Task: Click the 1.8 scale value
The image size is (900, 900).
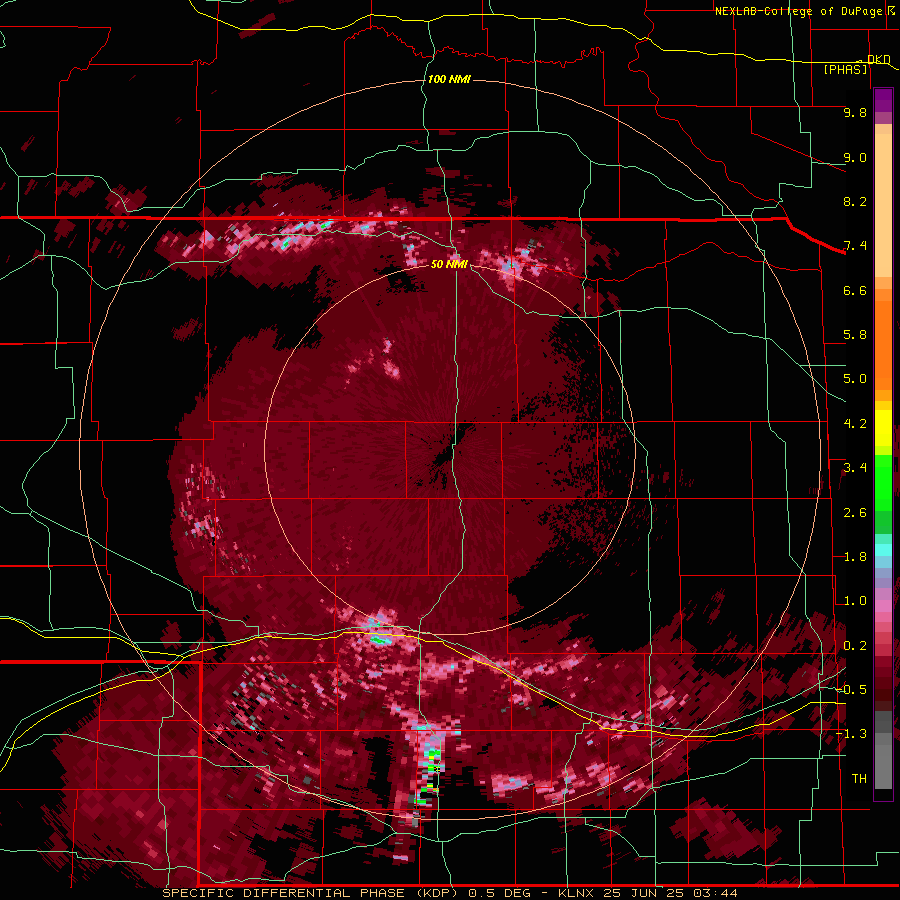Action: point(855,557)
